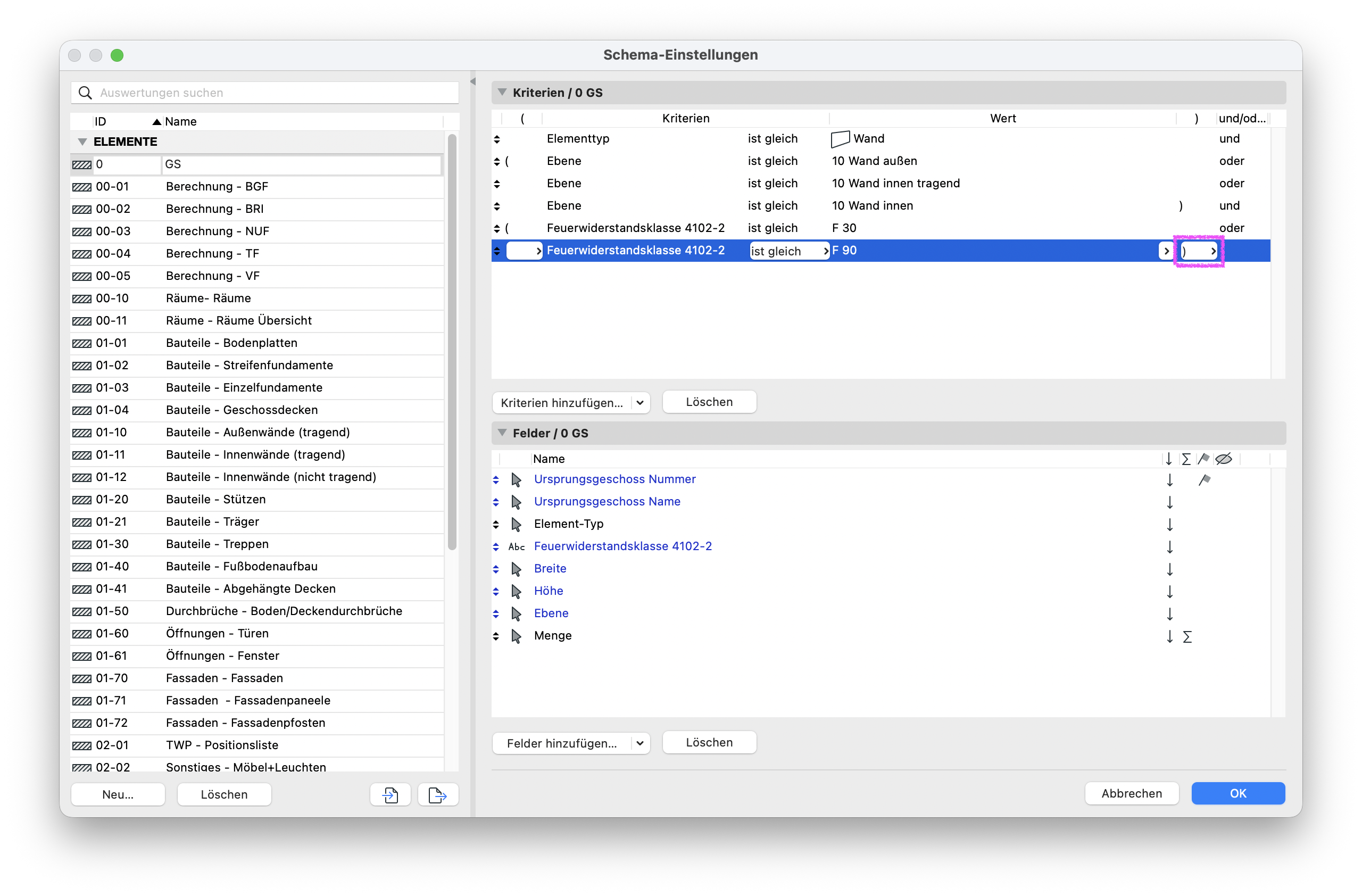
Task: Click the Kriterien column header
Action: tap(686, 119)
